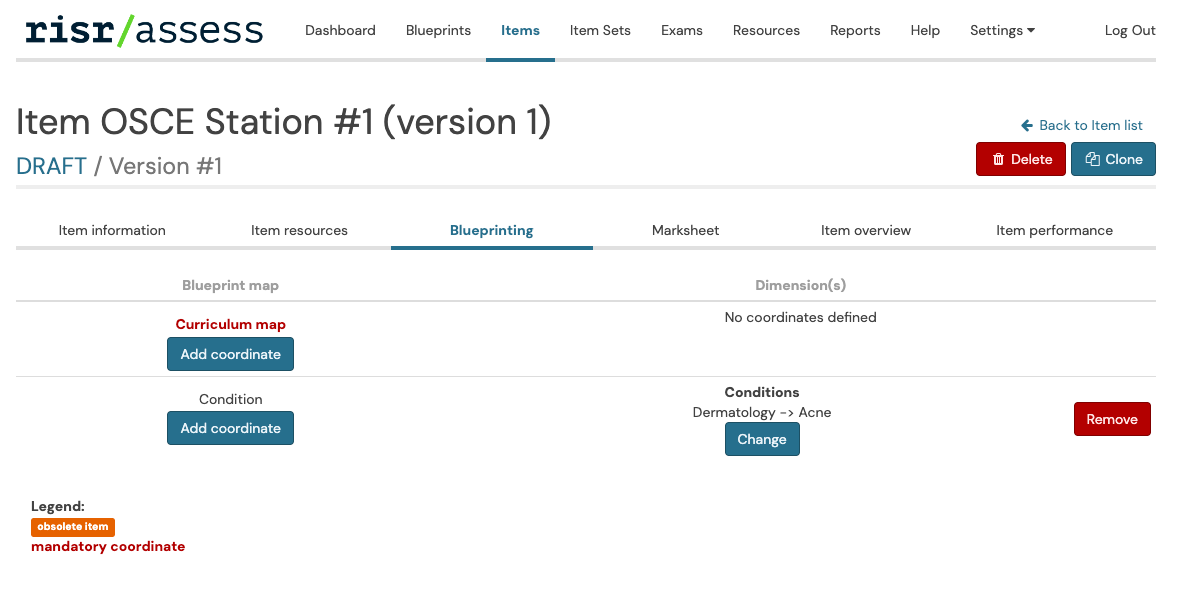Image resolution: width=1184 pixels, height=594 pixels.
Task: Open the Dashboard menu item
Action: point(340,31)
